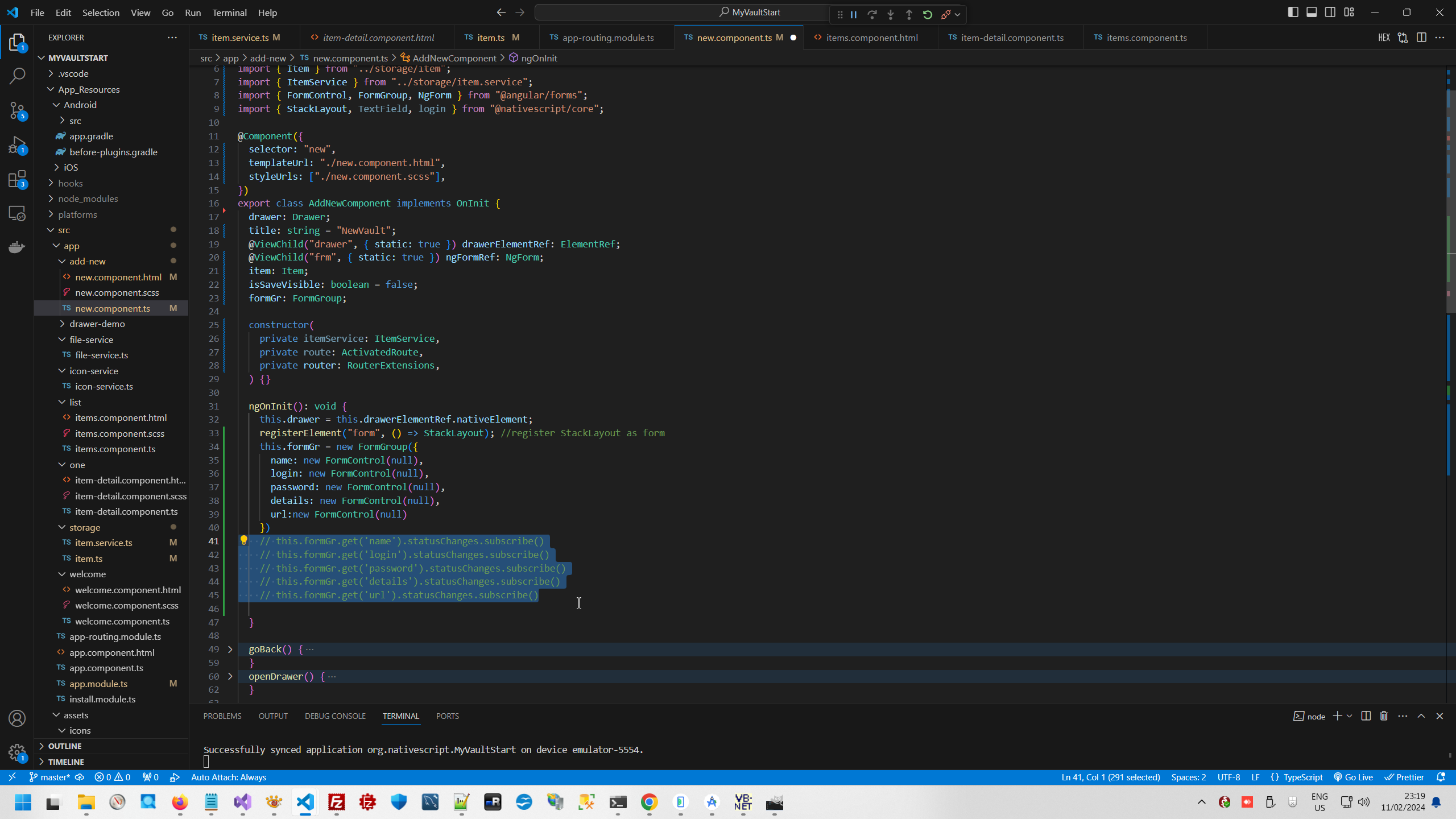1456x819 pixels.
Task: Kill the terminal with trash icon
Action: point(1384,716)
